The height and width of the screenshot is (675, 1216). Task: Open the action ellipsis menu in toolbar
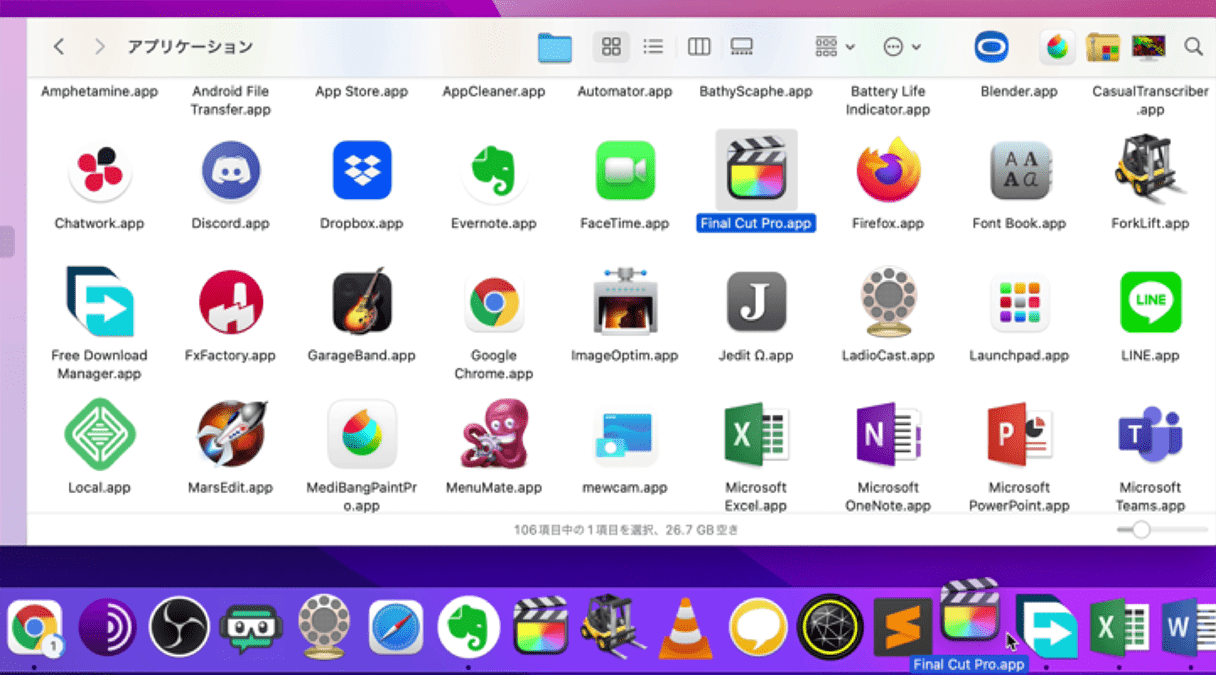point(902,46)
